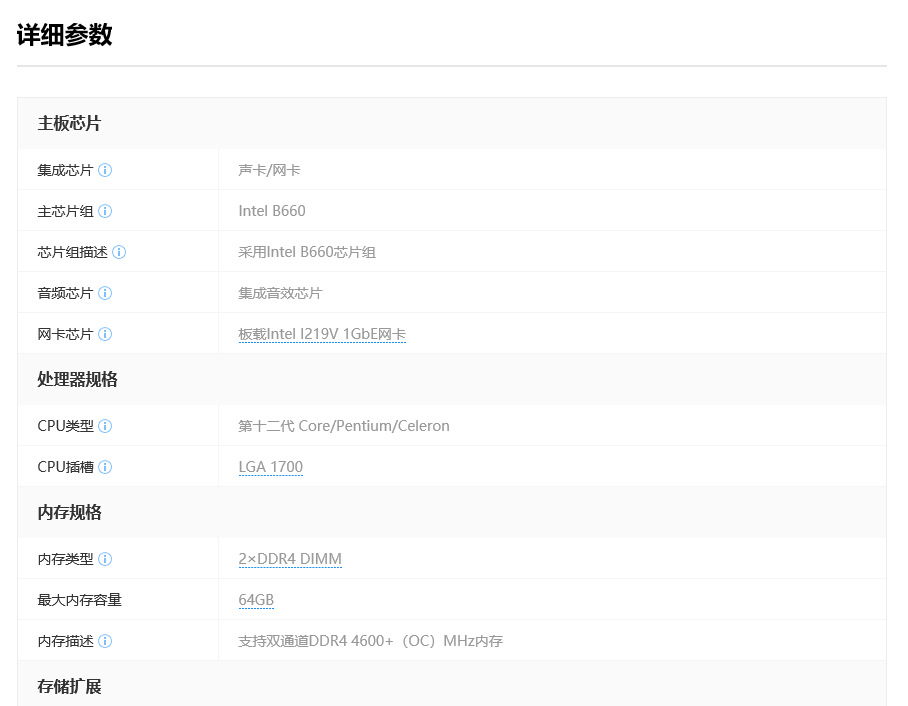The width and height of the screenshot is (908, 706).
Task: Show the info icon for 内存描述
Action: (105, 641)
